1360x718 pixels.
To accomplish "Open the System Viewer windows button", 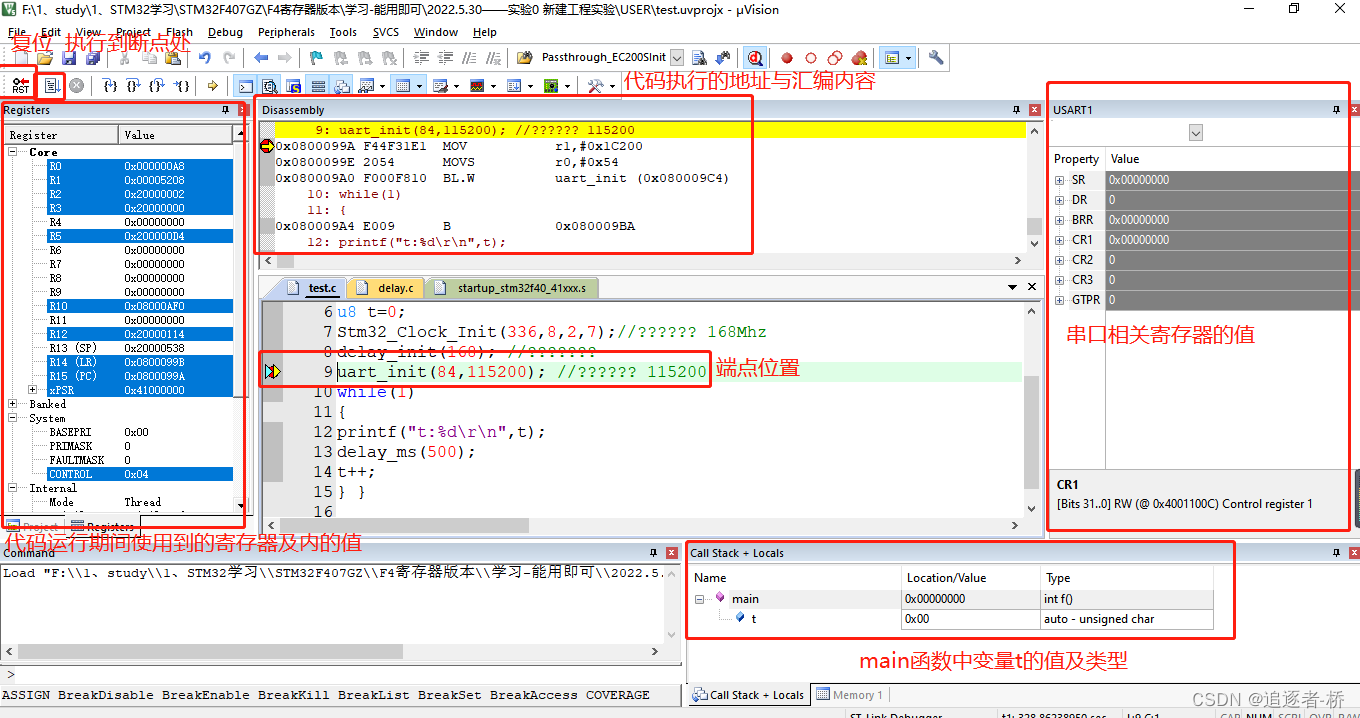I will coord(551,86).
